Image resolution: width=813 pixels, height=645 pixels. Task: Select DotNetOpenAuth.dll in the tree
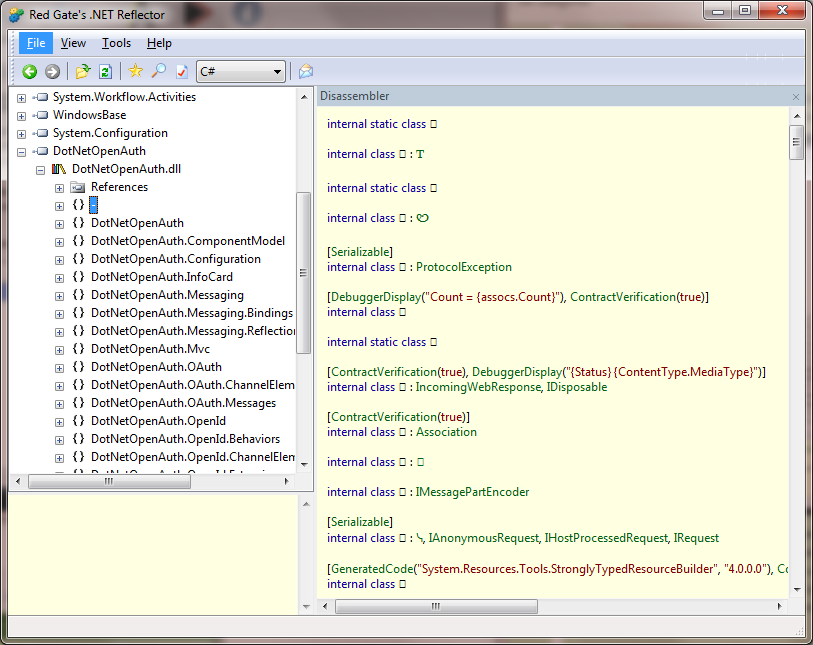click(x=127, y=169)
